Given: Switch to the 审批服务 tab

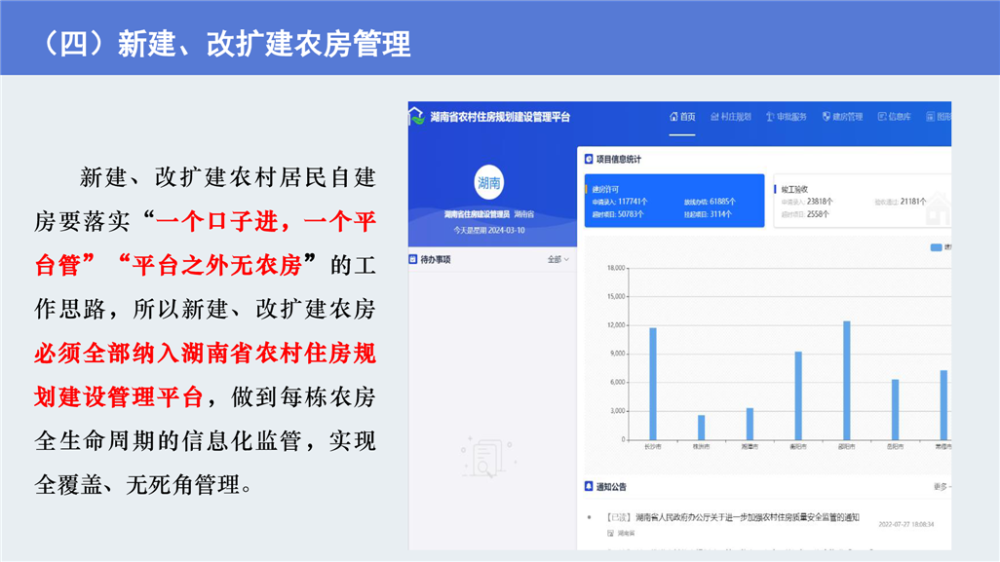Looking at the screenshot, I should click(x=786, y=117).
